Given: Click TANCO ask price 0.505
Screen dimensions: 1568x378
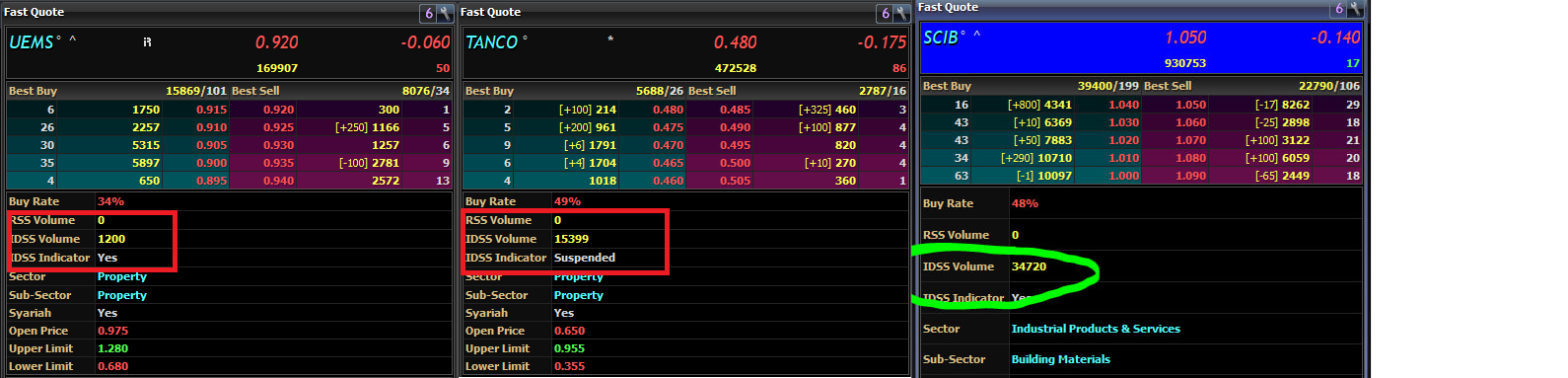Looking at the screenshot, I should tap(735, 181).
